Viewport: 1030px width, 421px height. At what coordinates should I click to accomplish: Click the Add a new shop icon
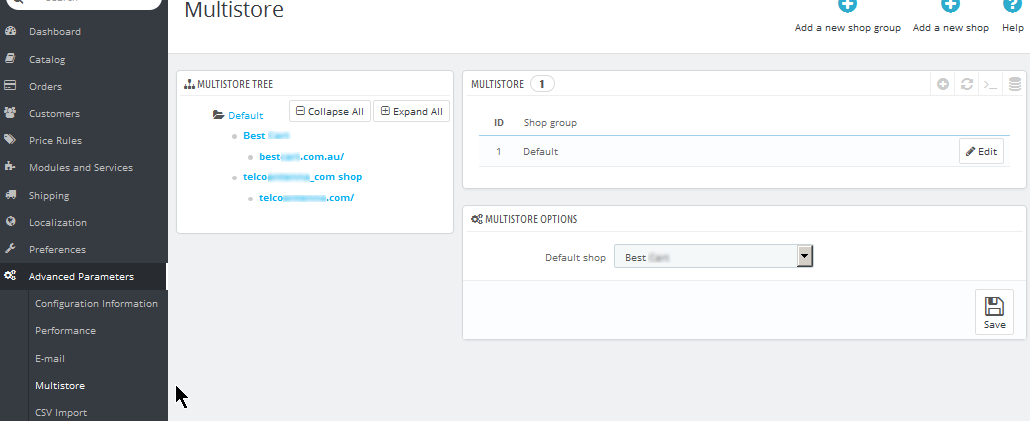tap(951, 6)
